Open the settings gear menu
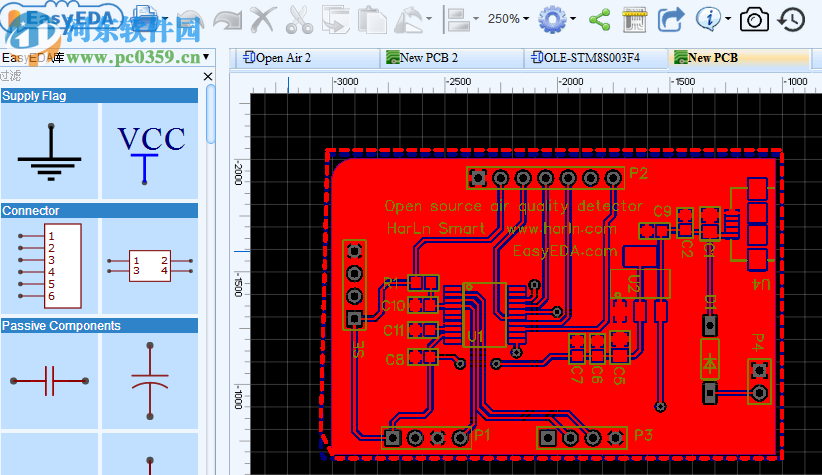Viewport: 822px width, 475px height. [552, 18]
